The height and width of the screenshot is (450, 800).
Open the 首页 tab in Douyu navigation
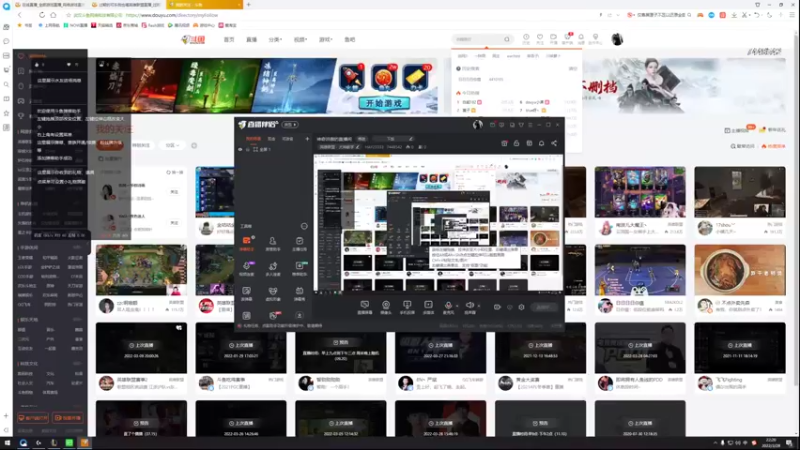[x=229, y=39]
